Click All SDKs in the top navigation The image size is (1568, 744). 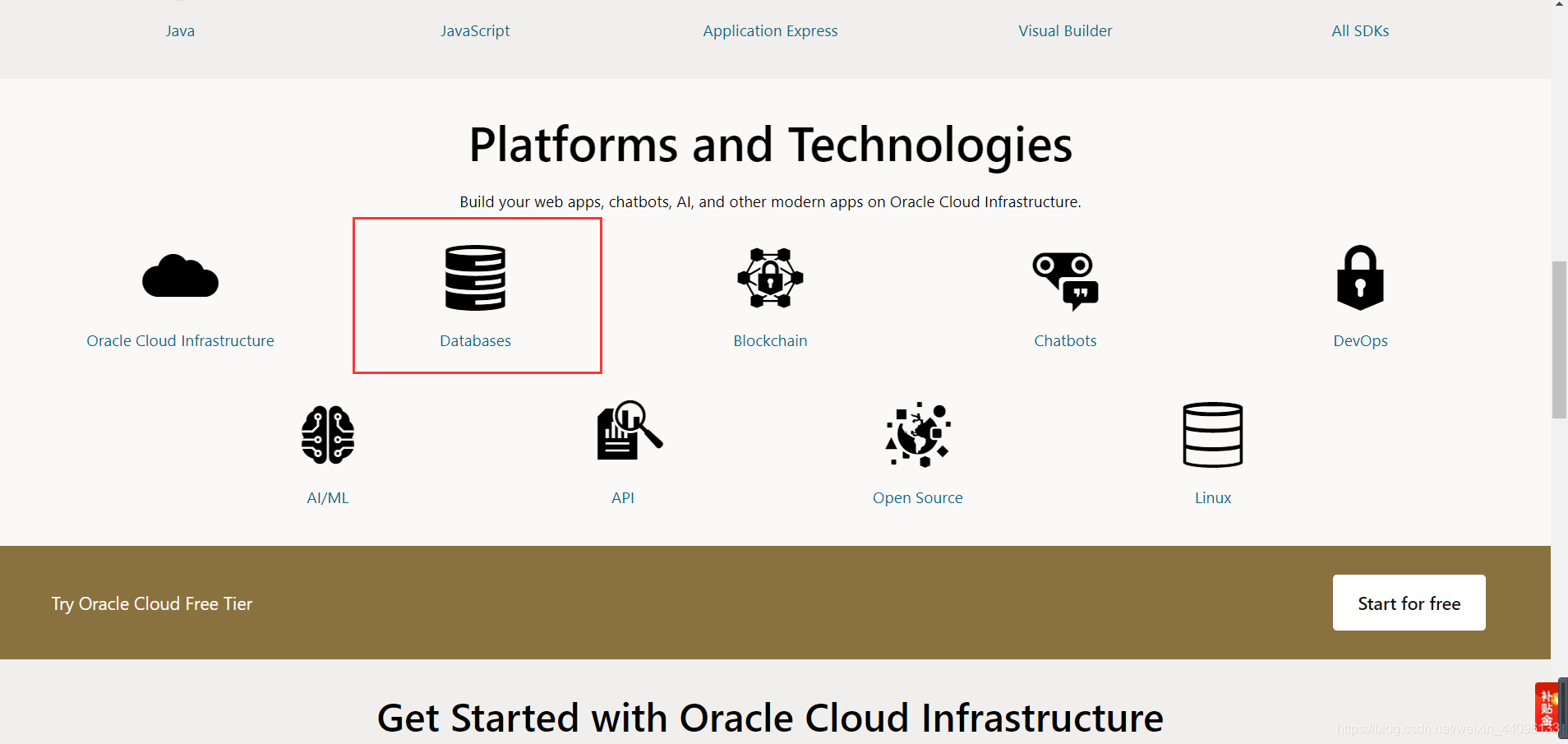1360,30
